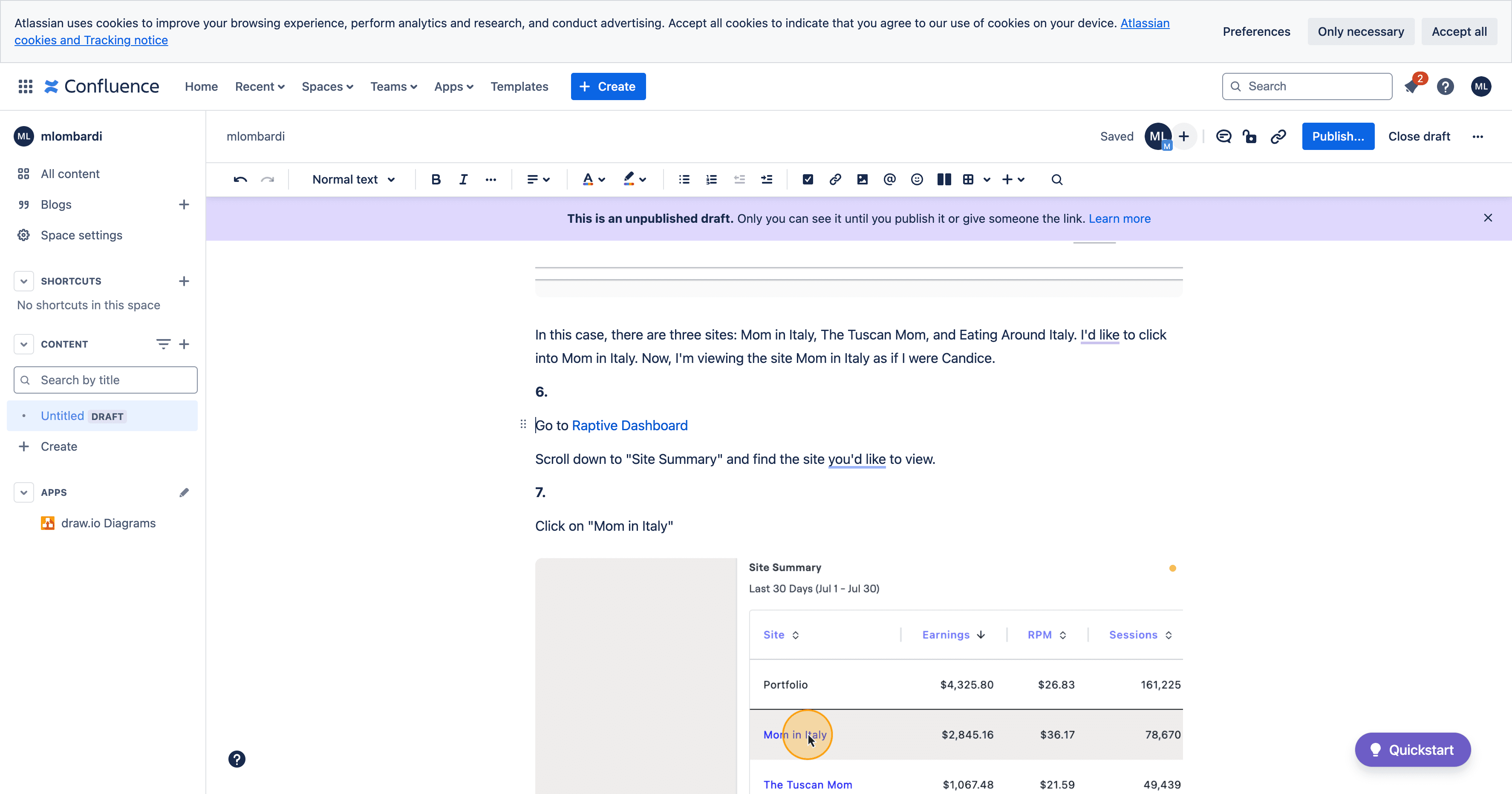Click the restrictions lock icon
The height and width of the screenshot is (794, 1512).
pyautogui.click(x=1250, y=136)
